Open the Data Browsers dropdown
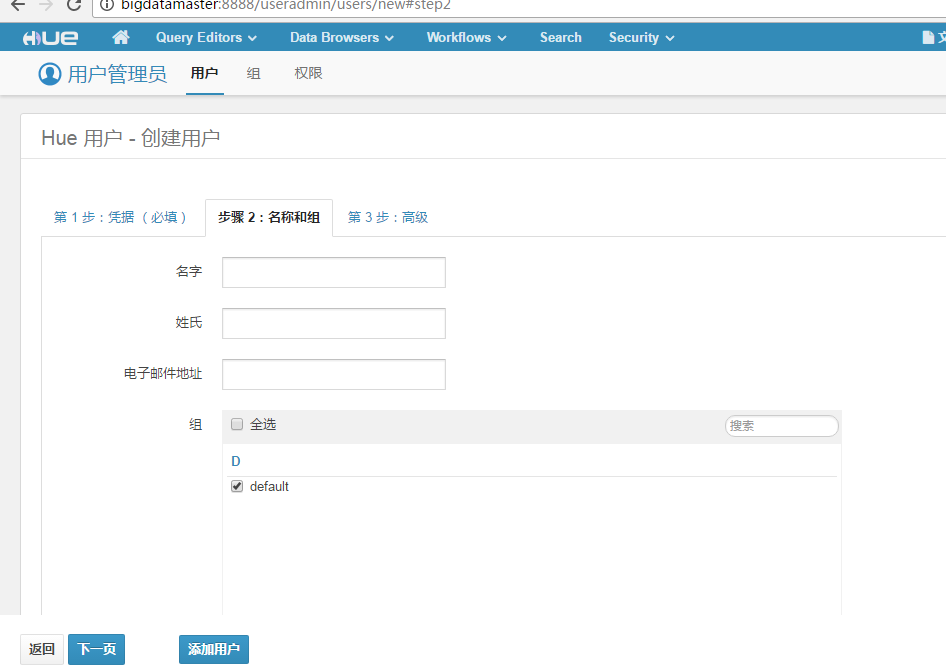This screenshot has height=672, width=946. coord(341,37)
